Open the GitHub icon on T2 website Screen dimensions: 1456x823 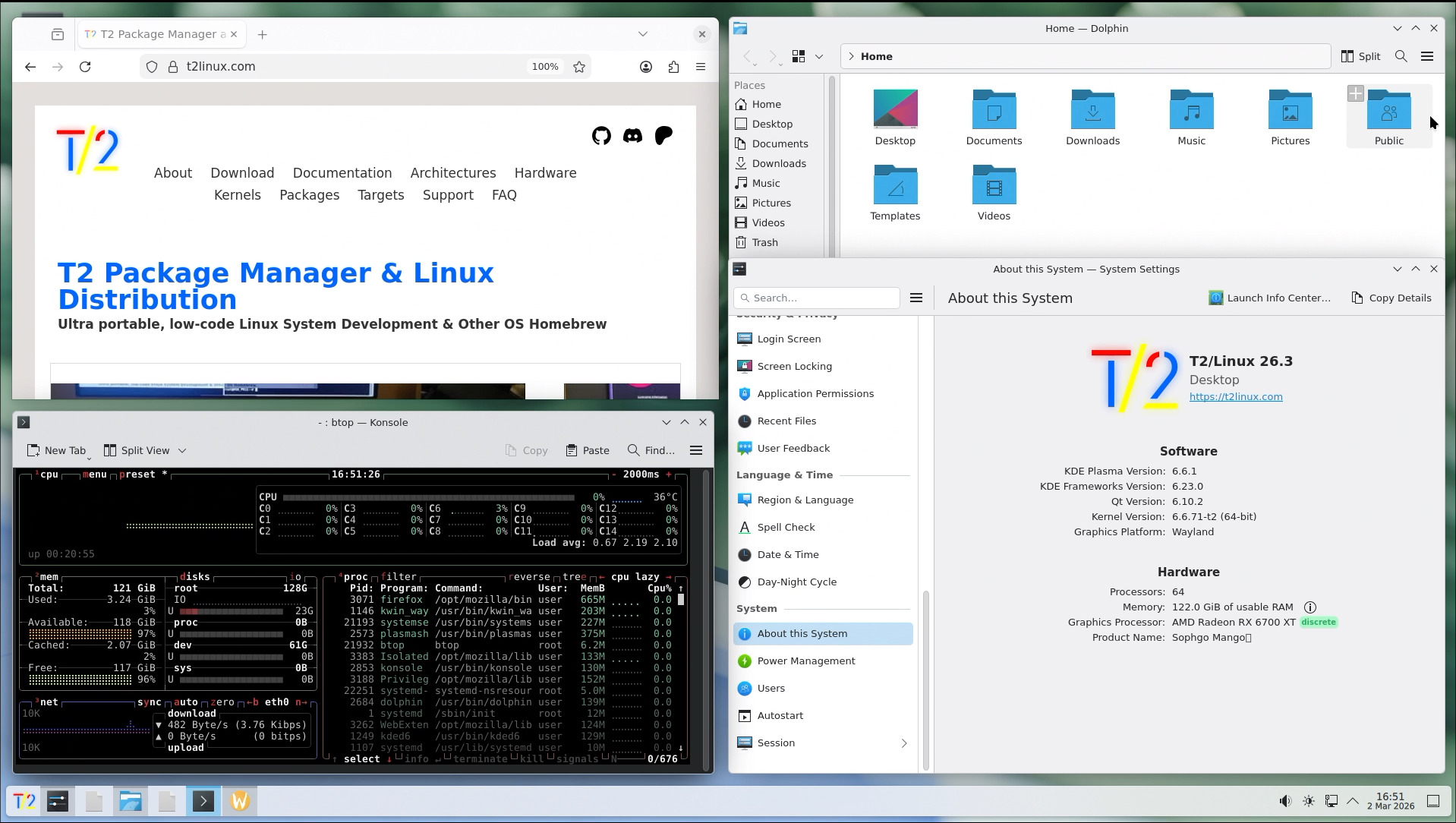tap(601, 136)
